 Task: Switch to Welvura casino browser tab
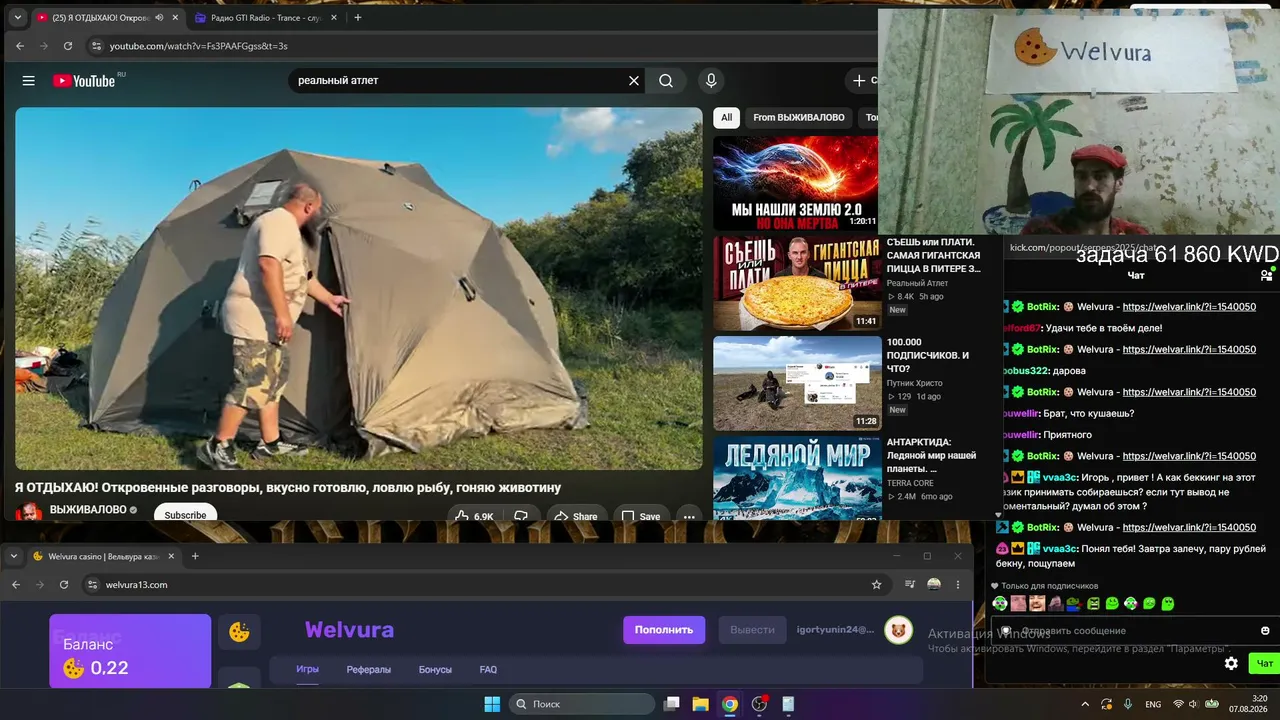pyautogui.click(x=103, y=556)
